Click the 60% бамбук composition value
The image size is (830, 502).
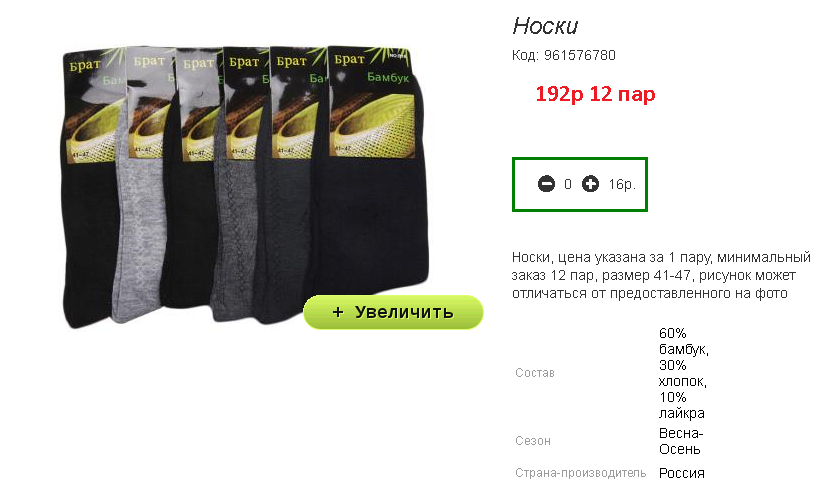coord(683,373)
